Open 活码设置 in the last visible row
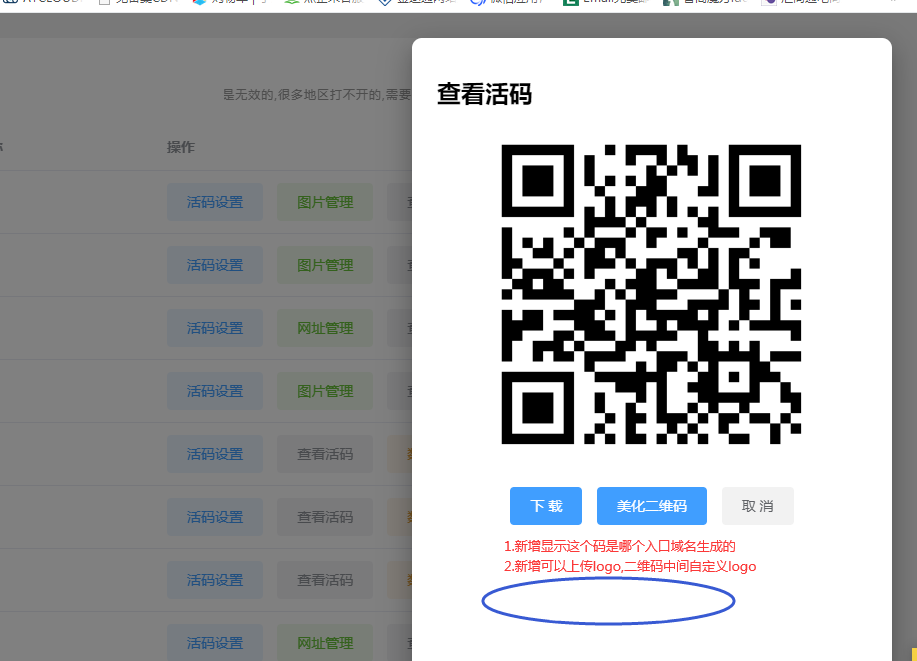The width and height of the screenshot is (917, 661). point(214,643)
